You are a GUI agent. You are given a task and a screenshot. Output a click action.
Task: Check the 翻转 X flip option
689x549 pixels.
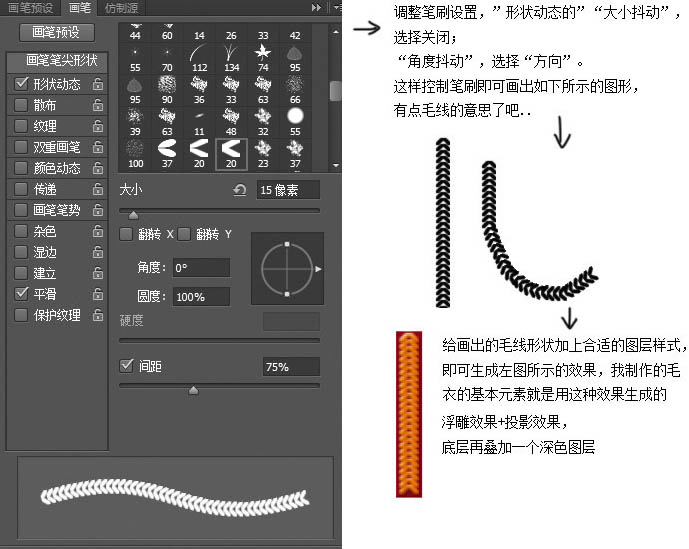pyautogui.click(x=126, y=234)
